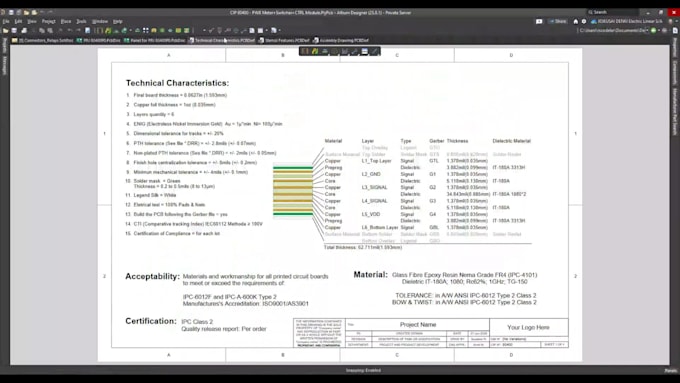Open the Tools menu
Image resolution: width=680 pixels, height=383 pixels.
coord(82,21)
